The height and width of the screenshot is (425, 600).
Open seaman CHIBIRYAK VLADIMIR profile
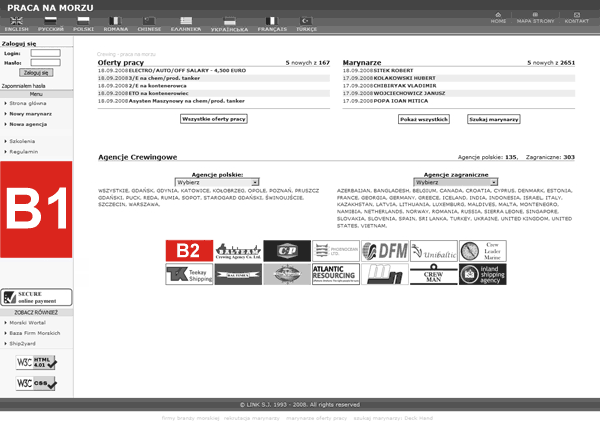coord(405,86)
